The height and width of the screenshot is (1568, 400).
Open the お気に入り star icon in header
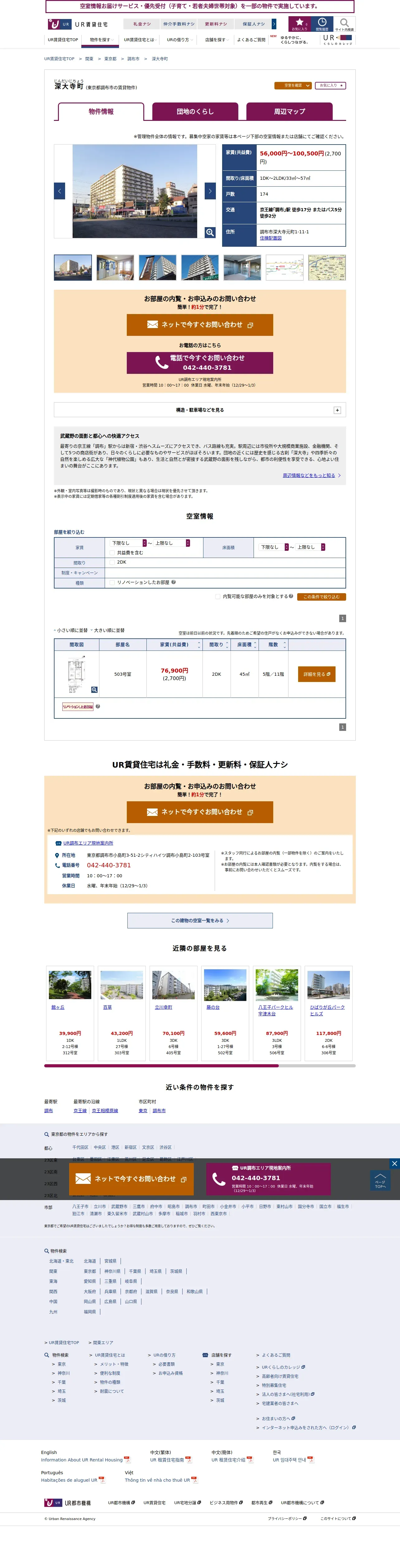pos(299,24)
